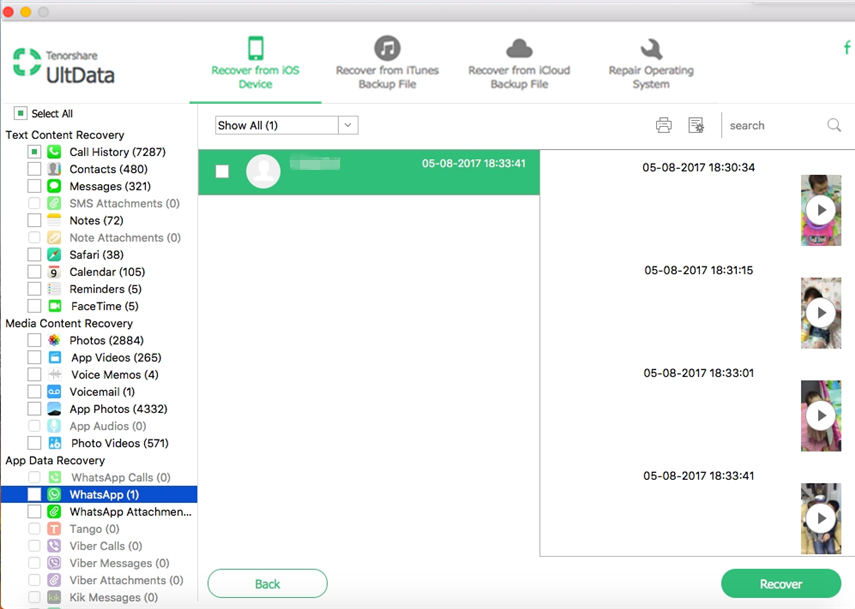Click the Safari compass icon
The image size is (855, 609).
(54, 255)
